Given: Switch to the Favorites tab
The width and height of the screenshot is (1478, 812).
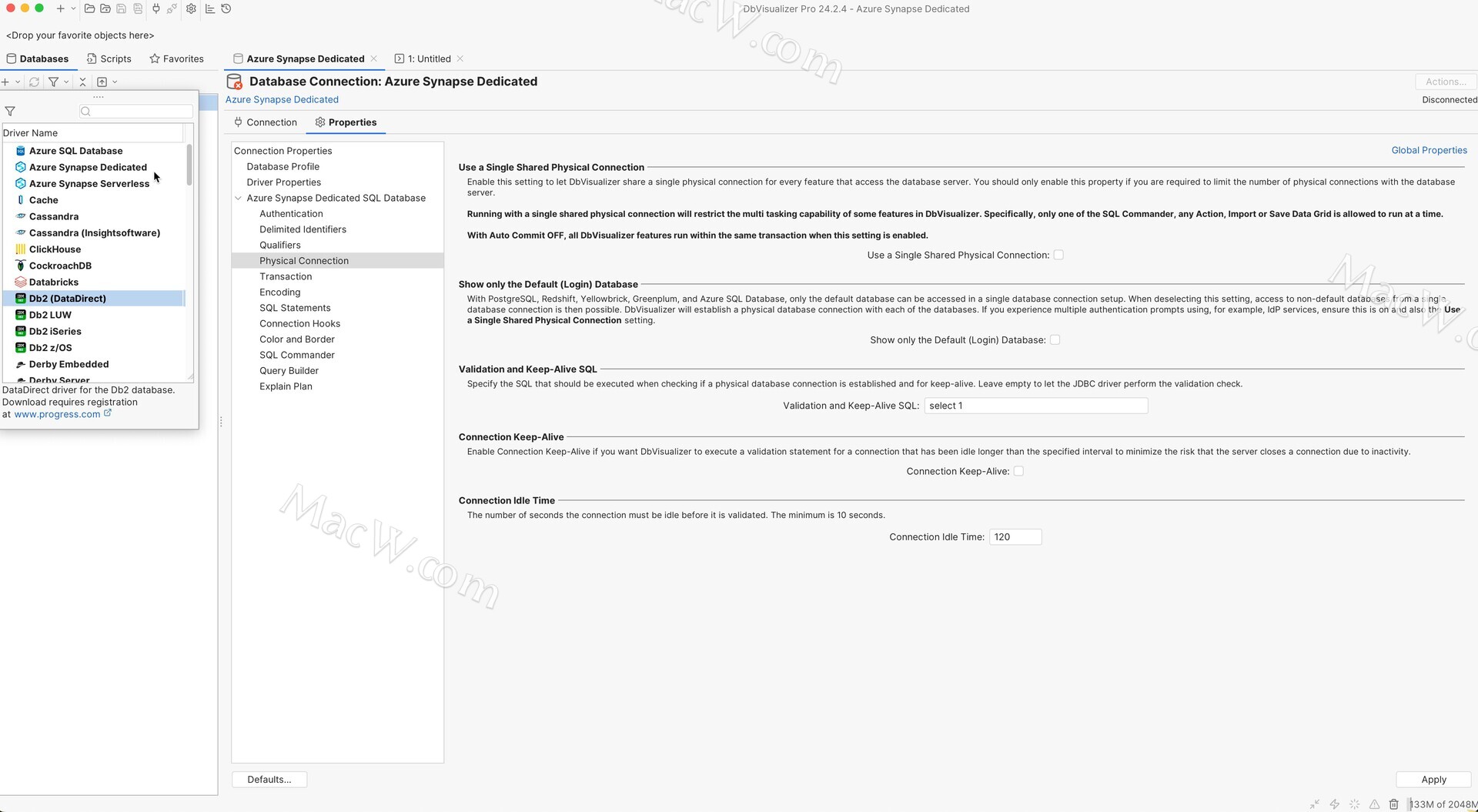Looking at the screenshot, I should click(177, 58).
